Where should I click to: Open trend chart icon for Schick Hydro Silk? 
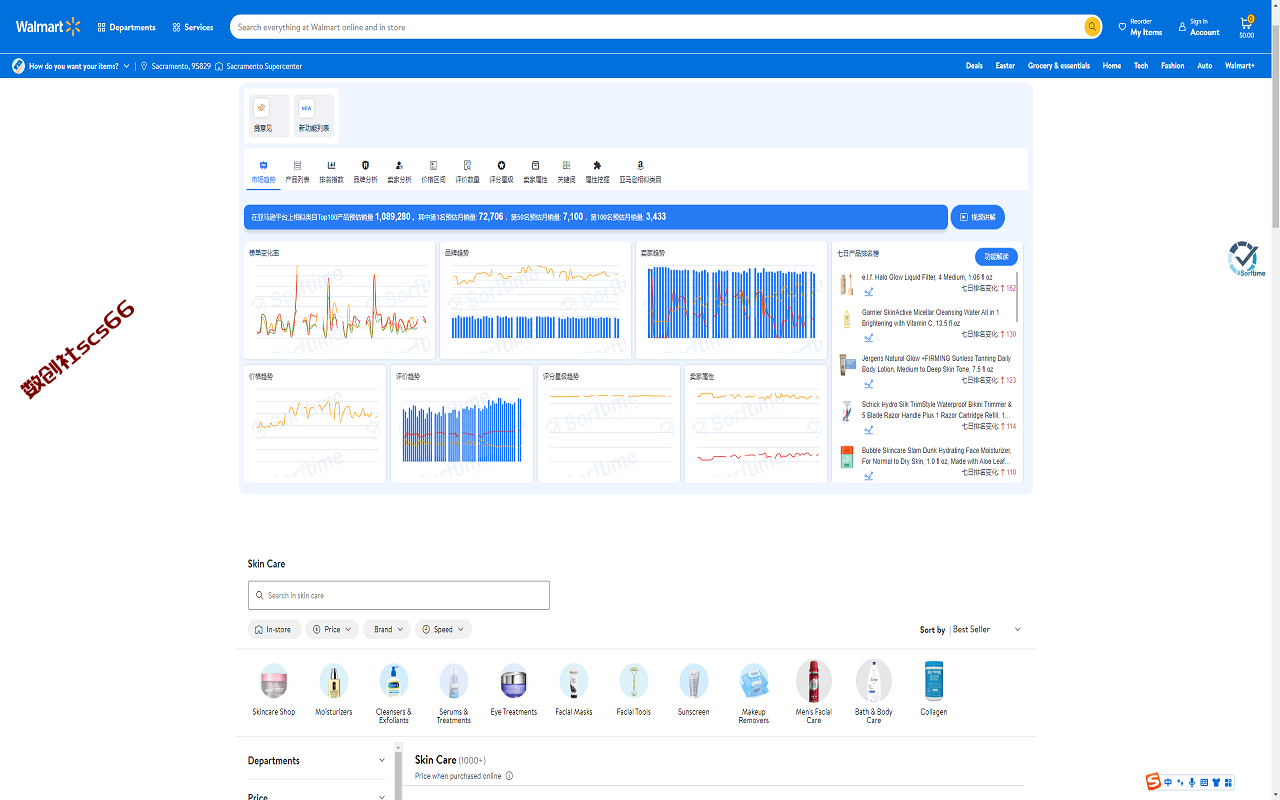pyautogui.click(x=869, y=430)
